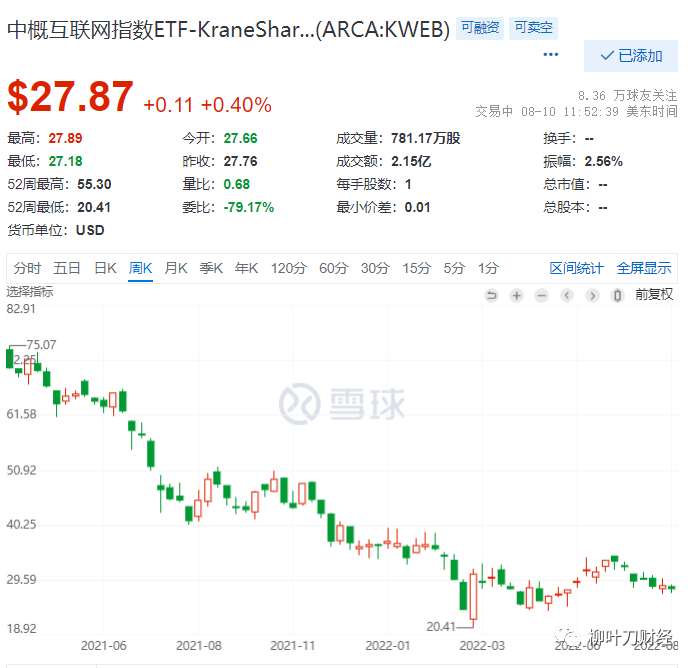This screenshot has height=668, width=695.
Task: Click the ETF title with ARCA:KWEB
Action: click(228, 30)
